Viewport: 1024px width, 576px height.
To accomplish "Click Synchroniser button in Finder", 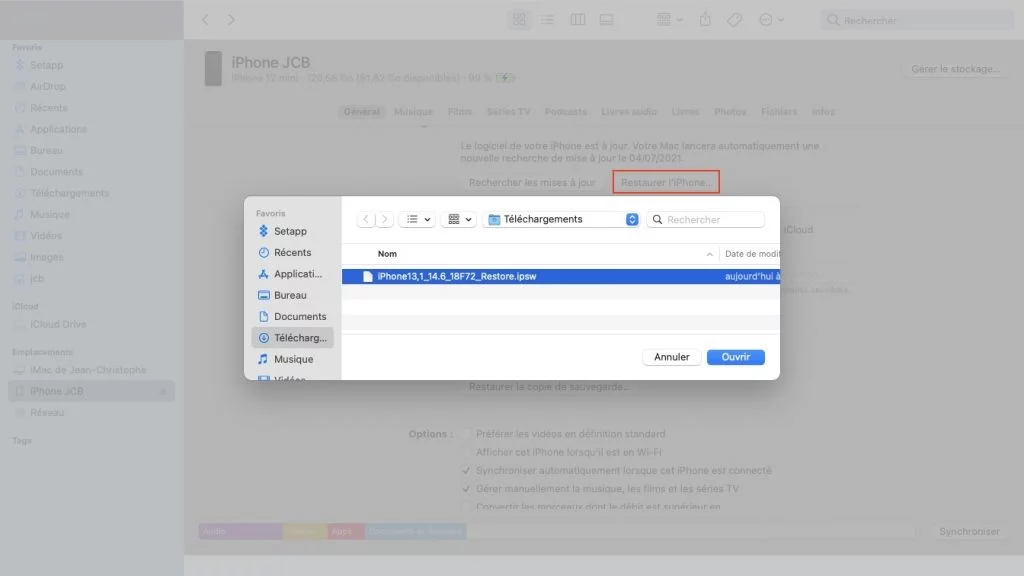I will (969, 532).
